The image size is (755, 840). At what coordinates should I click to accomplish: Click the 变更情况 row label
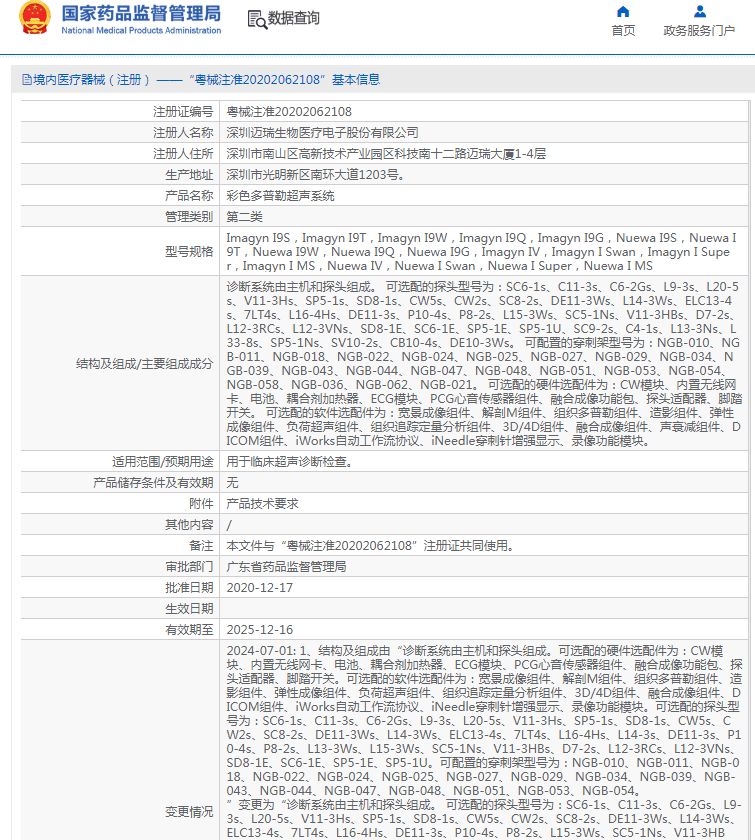[x=189, y=812]
